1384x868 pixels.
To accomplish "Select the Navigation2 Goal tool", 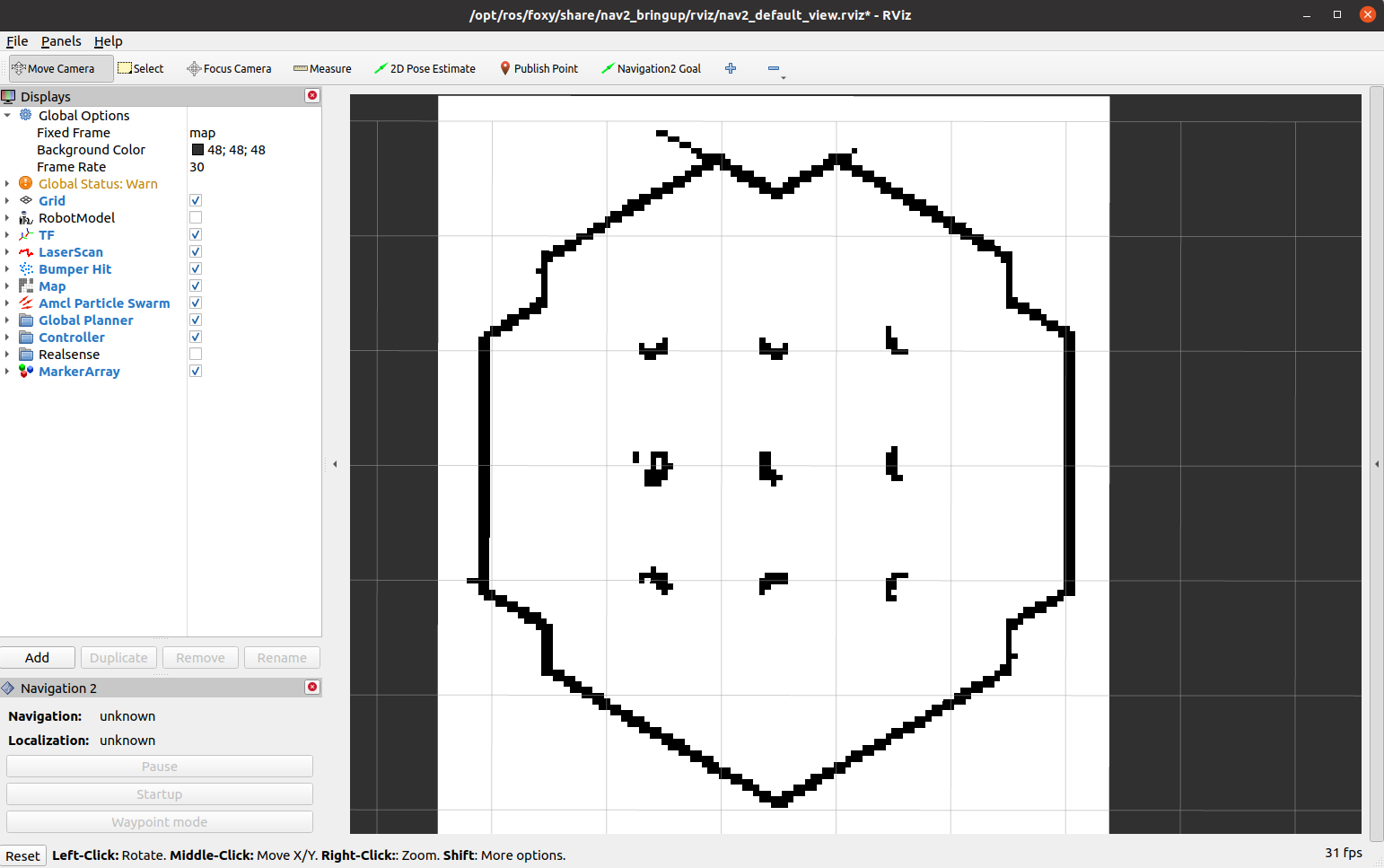I will [651, 68].
